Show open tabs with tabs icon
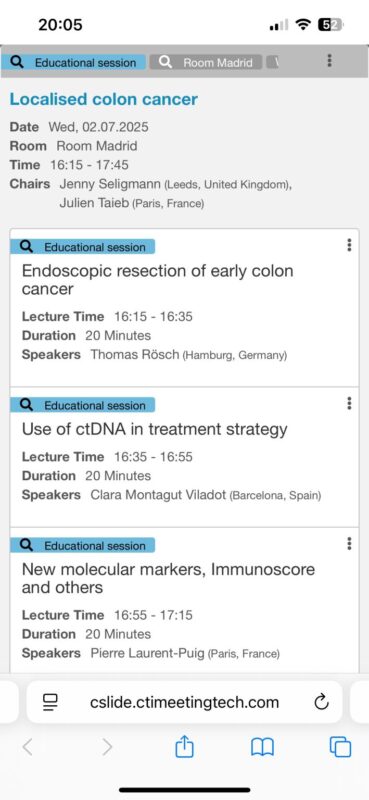 tap(340, 747)
